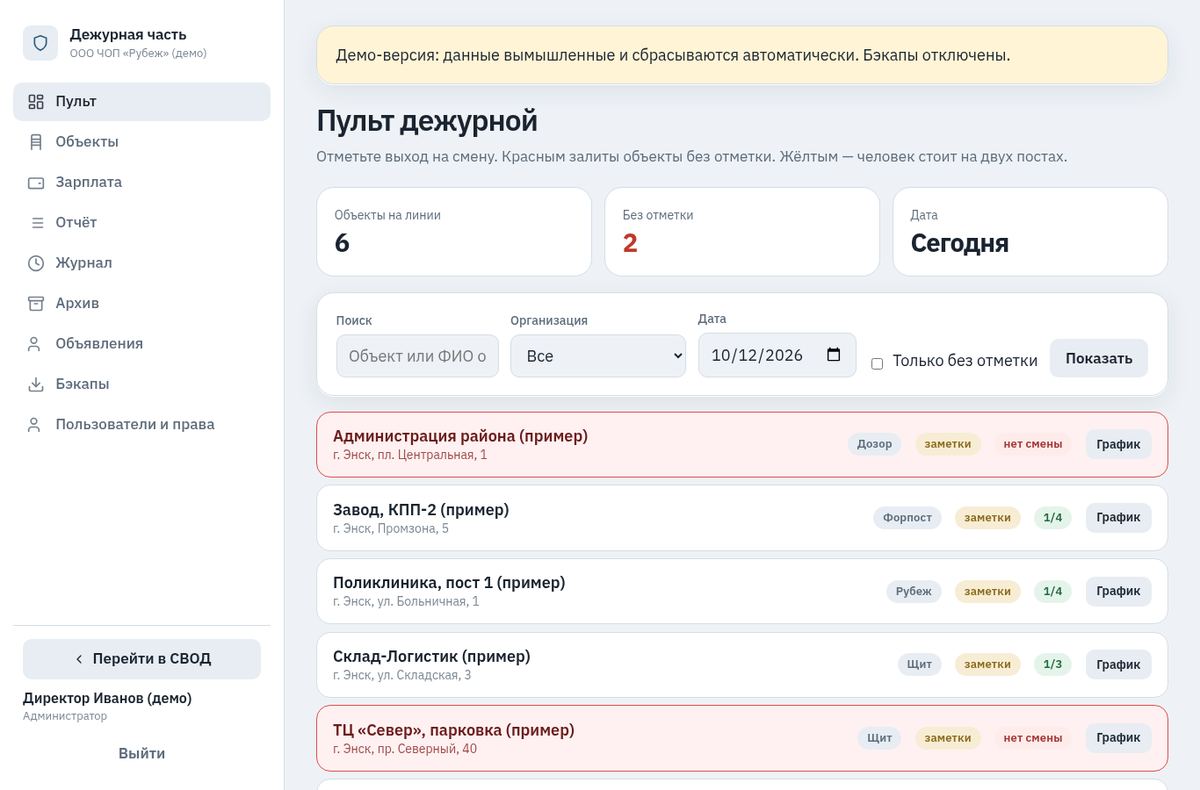Select ТЦ «Север», парковка (пример) title
The height and width of the screenshot is (790, 1200).
click(454, 730)
